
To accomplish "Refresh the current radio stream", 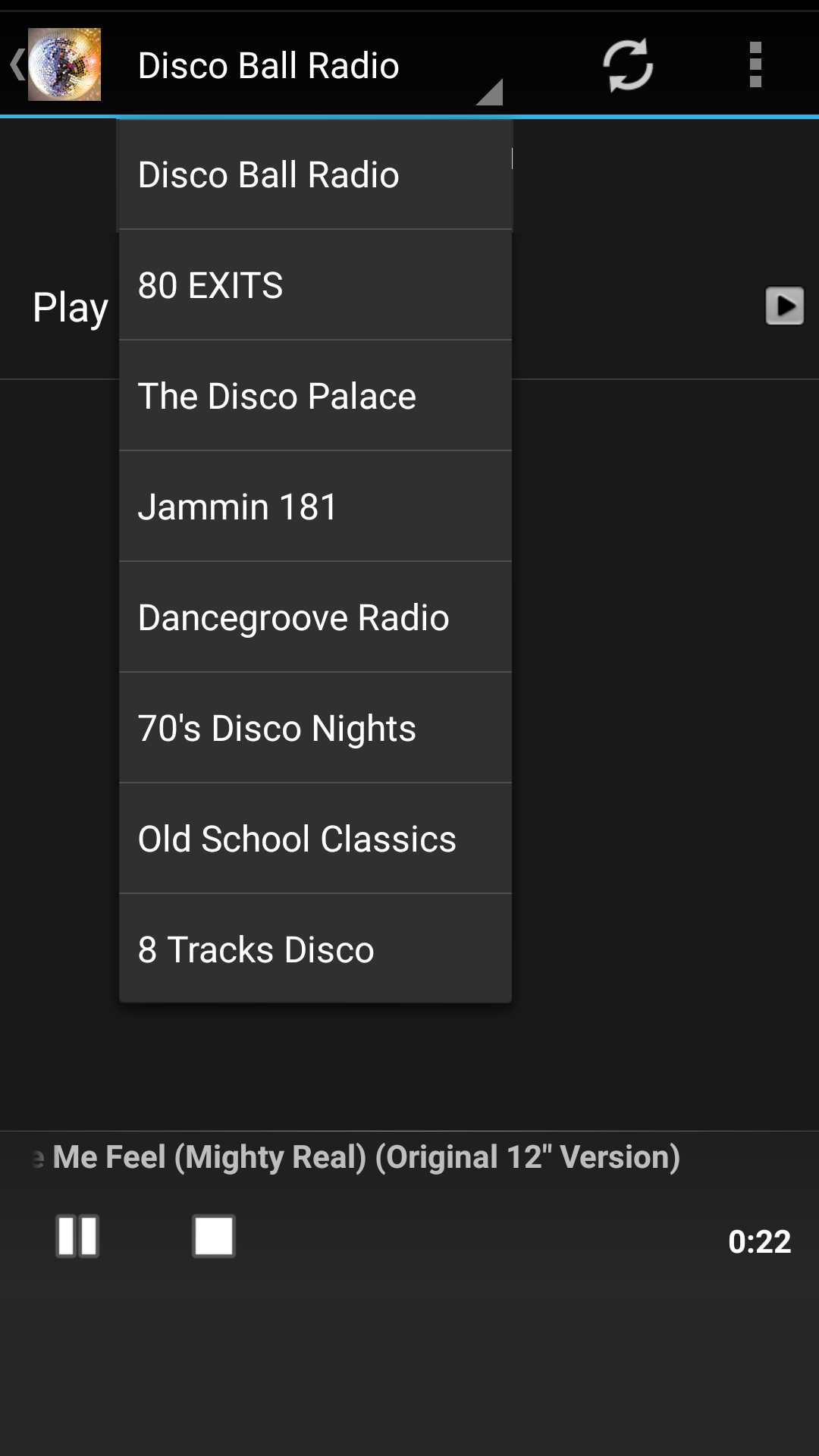I will tap(627, 64).
